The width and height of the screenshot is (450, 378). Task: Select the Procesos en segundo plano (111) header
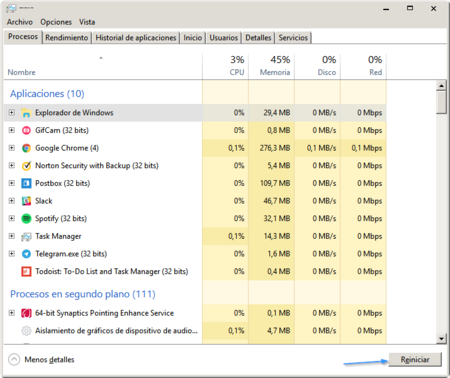click(x=83, y=294)
